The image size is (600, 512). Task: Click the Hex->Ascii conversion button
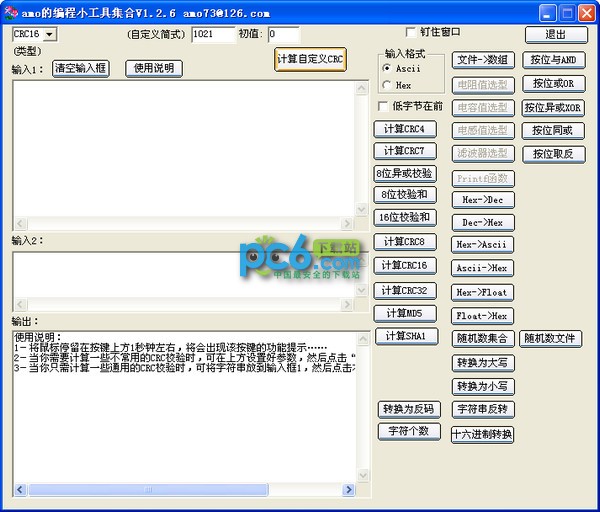coord(482,245)
